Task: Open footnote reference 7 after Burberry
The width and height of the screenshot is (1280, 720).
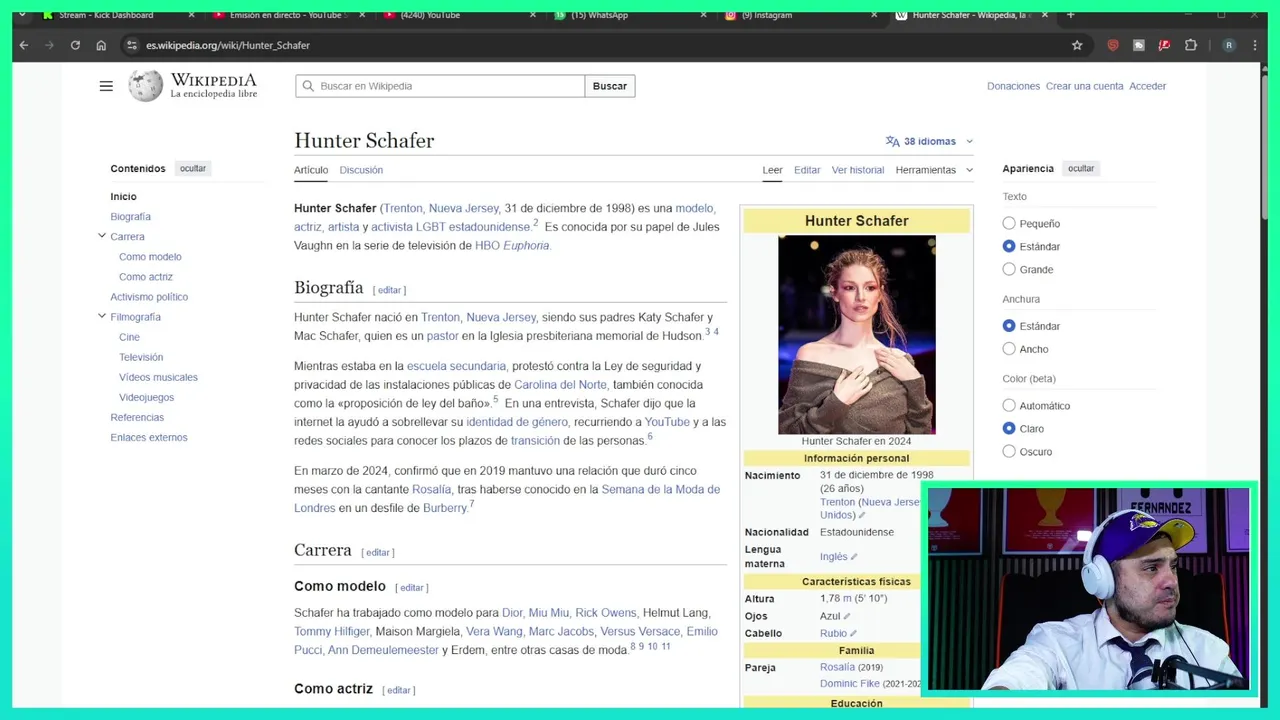Action: click(x=472, y=504)
